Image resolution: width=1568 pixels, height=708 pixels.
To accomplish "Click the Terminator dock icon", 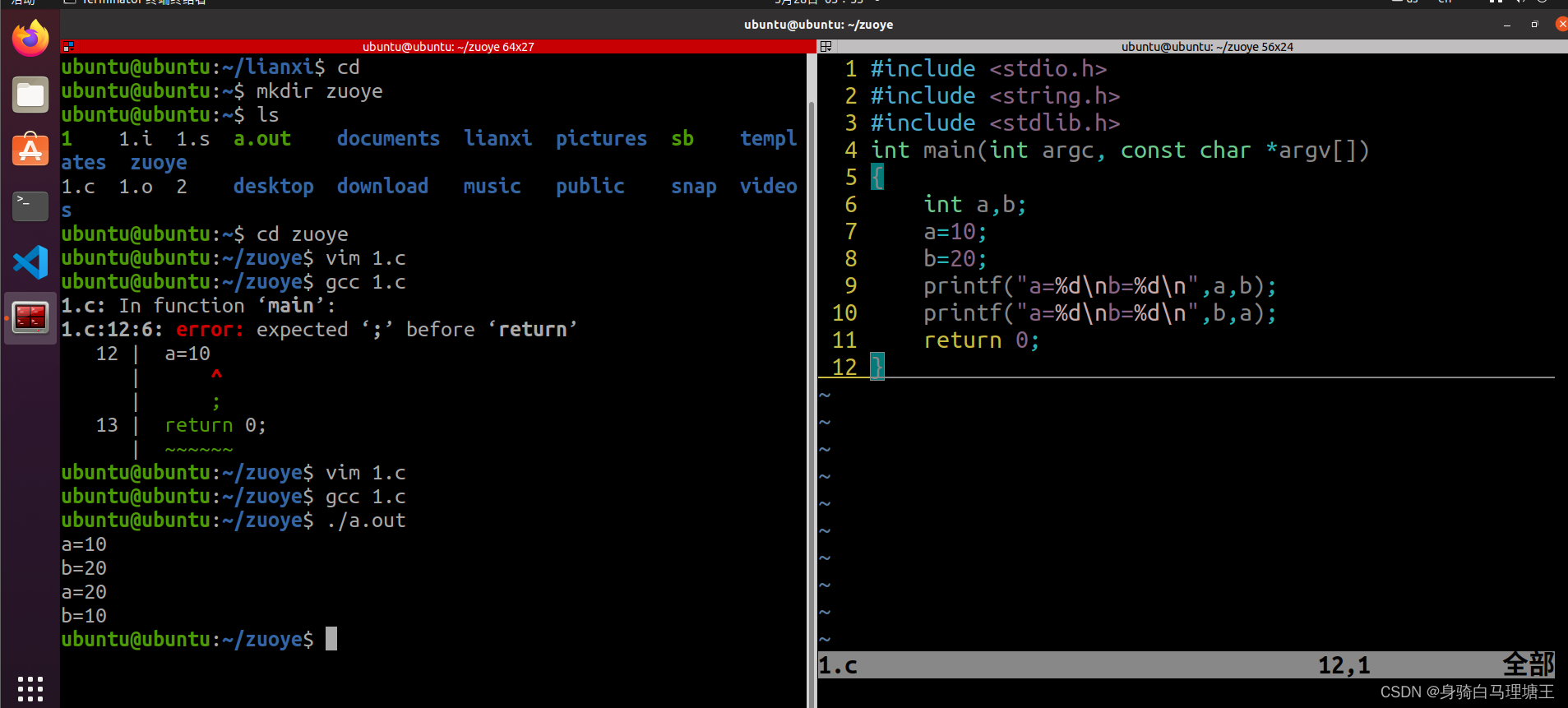I will (x=30, y=317).
